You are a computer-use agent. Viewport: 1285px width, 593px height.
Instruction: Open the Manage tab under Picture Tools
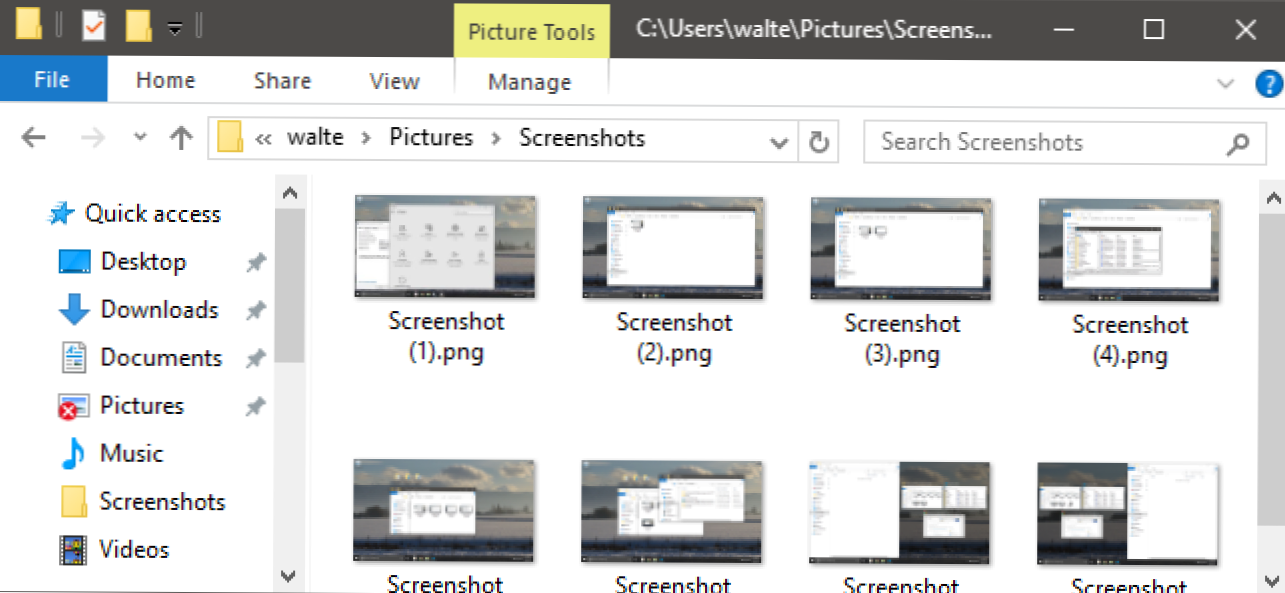tap(530, 82)
